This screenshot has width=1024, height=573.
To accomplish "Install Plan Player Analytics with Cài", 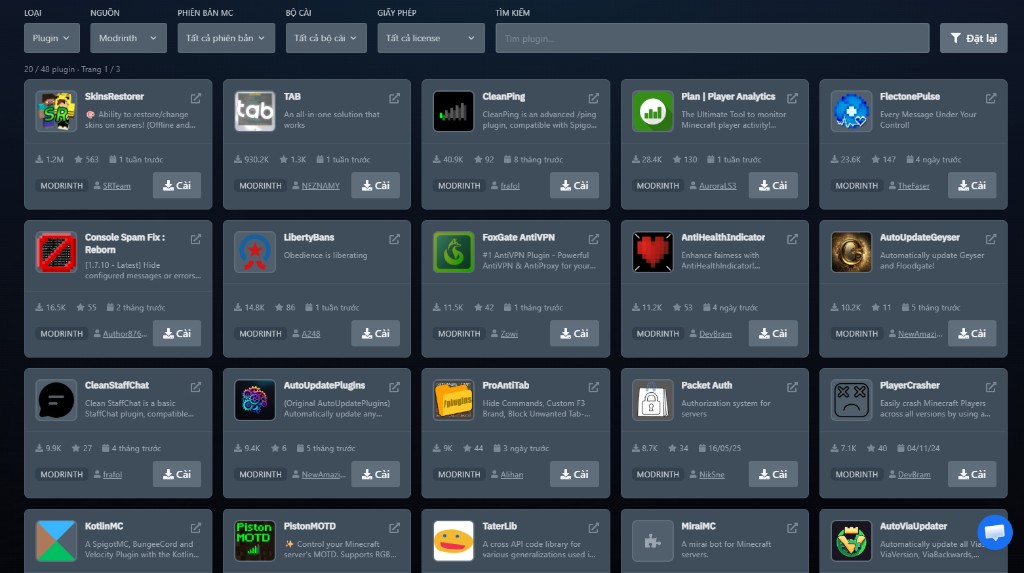I will tap(773, 186).
